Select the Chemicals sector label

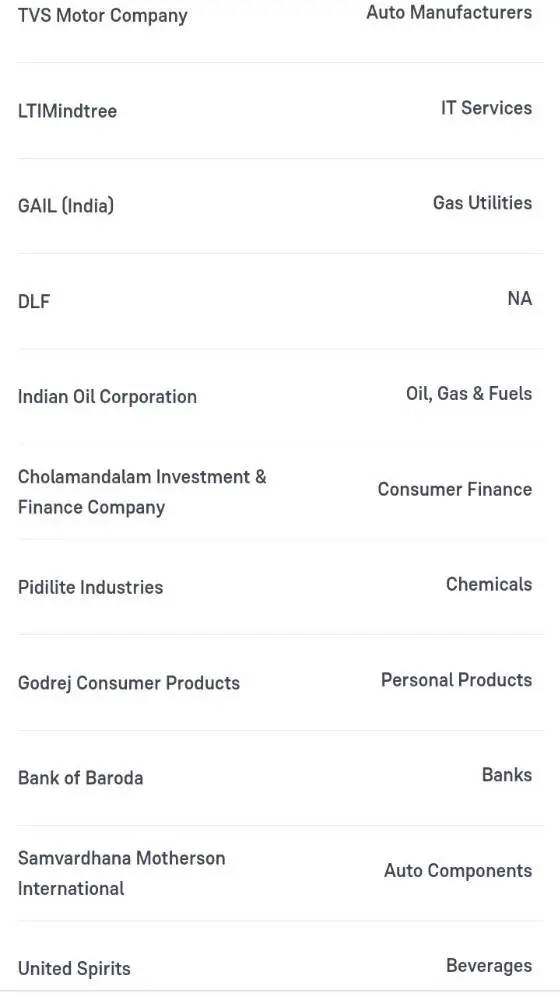pyautogui.click(x=489, y=584)
